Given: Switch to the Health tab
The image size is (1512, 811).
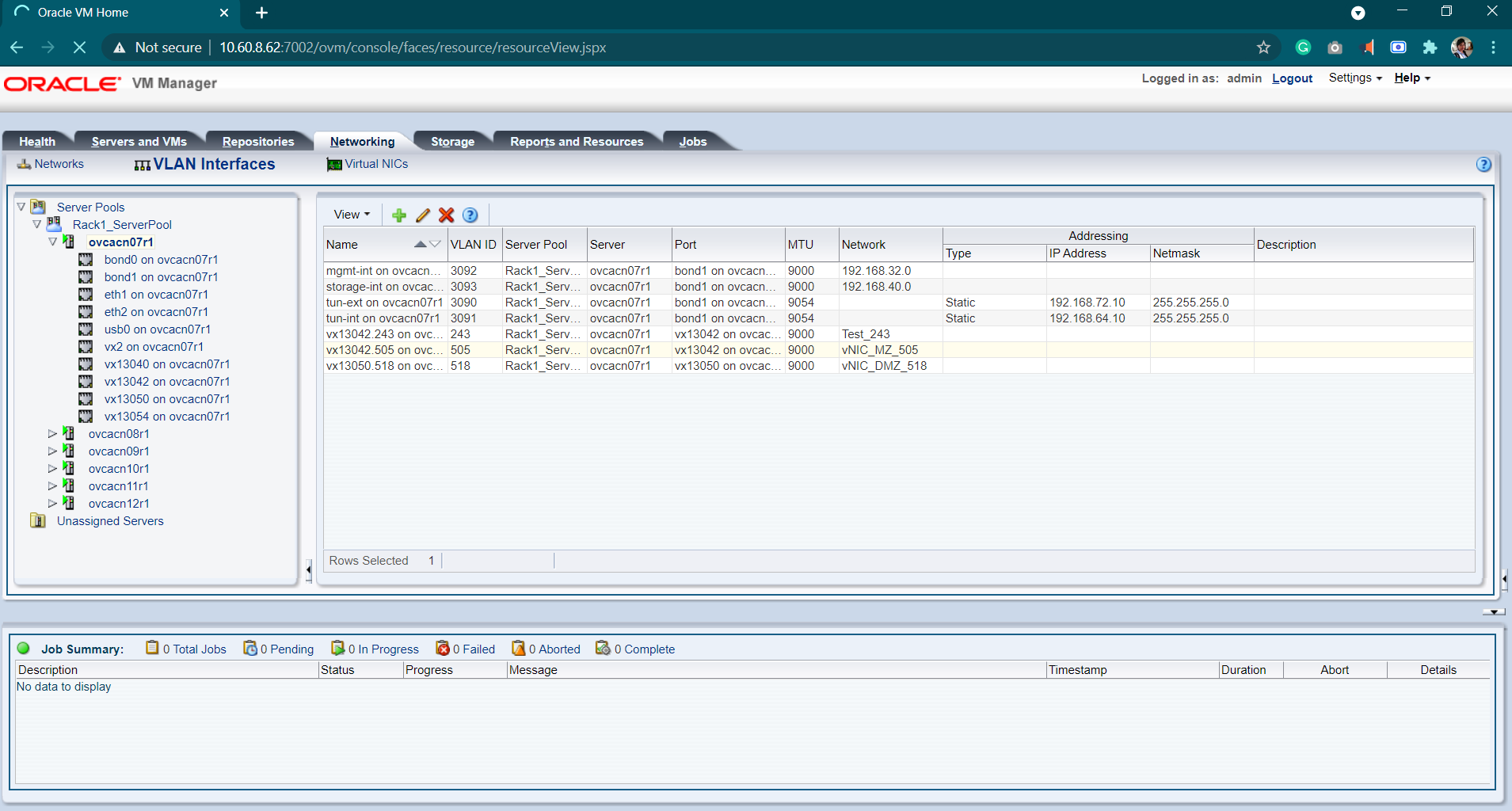Looking at the screenshot, I should 37,142.
